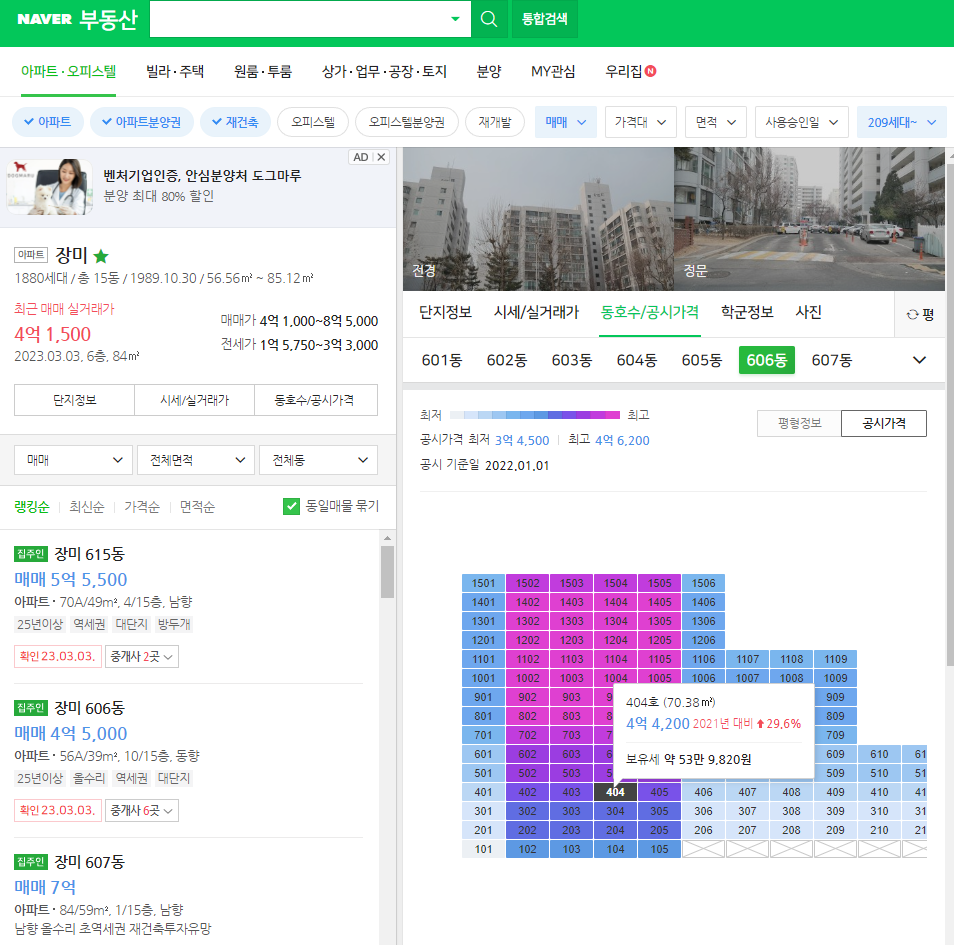This screenshot has height=945, width=954.
Task: Open the MY관심 tab
Action: tap(552, 71)
